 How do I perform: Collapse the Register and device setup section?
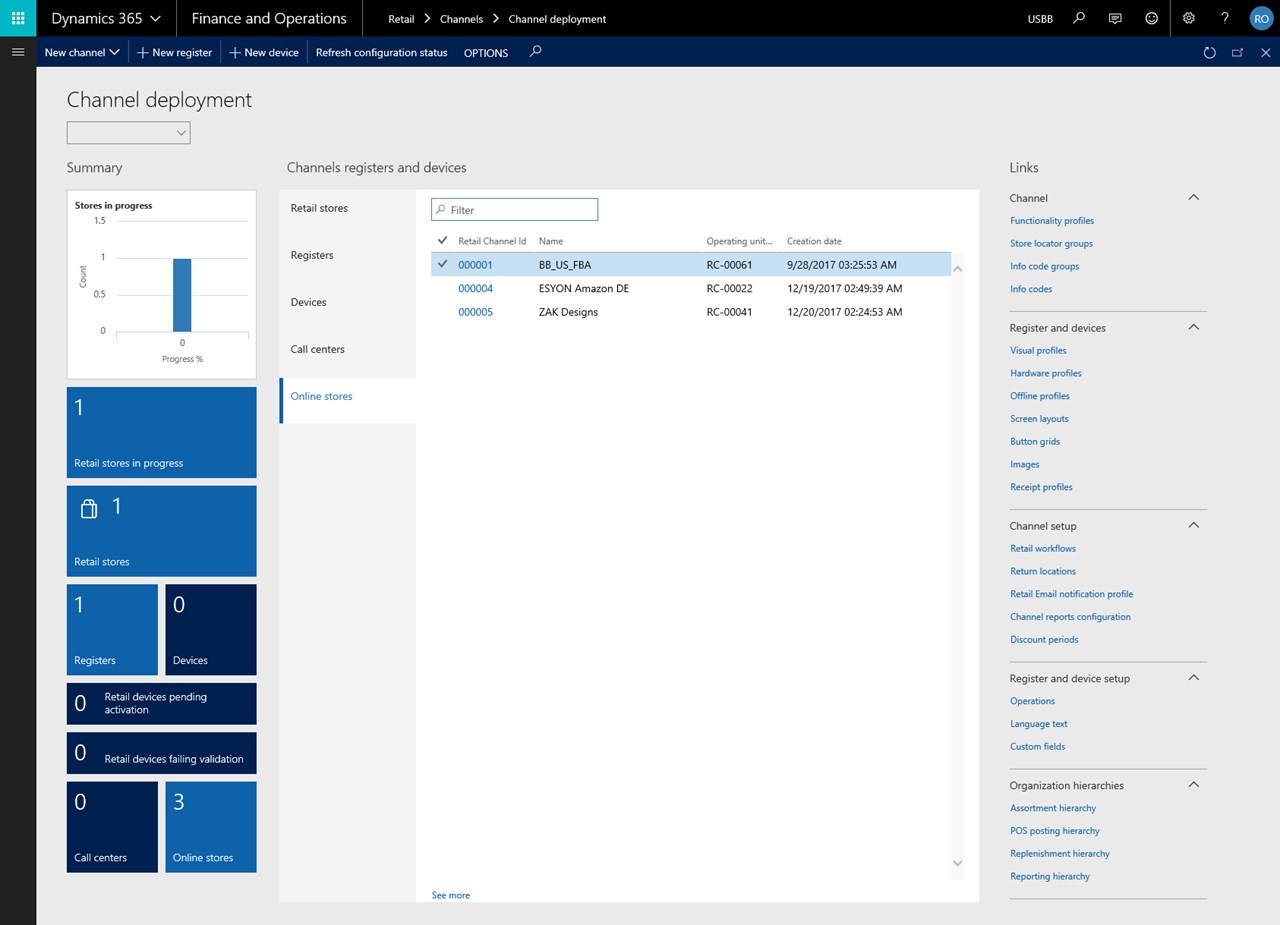coord(1193,678)
